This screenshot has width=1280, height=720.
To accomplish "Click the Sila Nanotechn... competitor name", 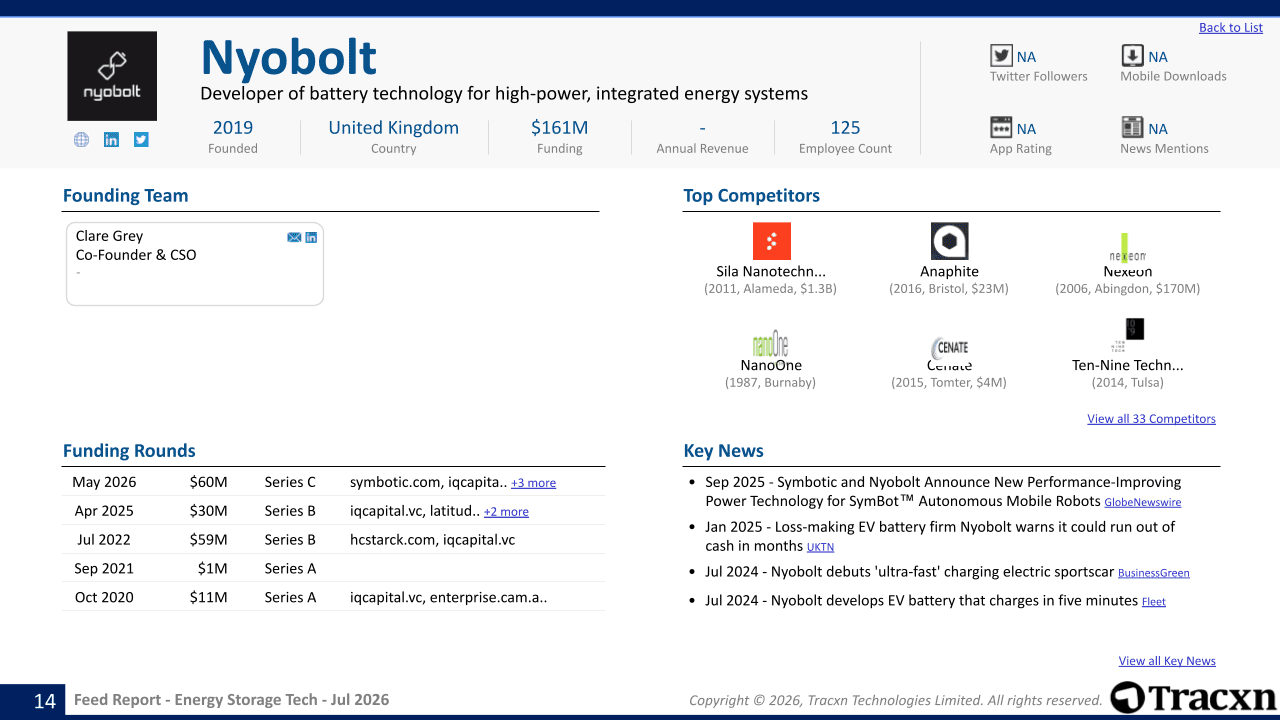I will pyautogui.click(x=771, y=271).
